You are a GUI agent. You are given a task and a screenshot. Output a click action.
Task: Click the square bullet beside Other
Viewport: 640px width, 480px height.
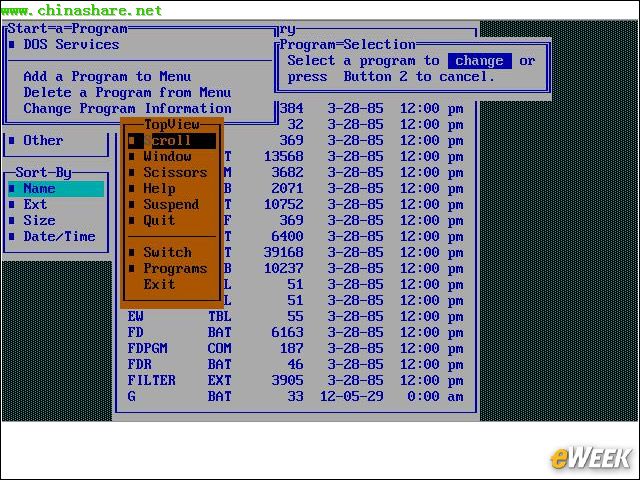pyautogui.click(x=12, y=140)
